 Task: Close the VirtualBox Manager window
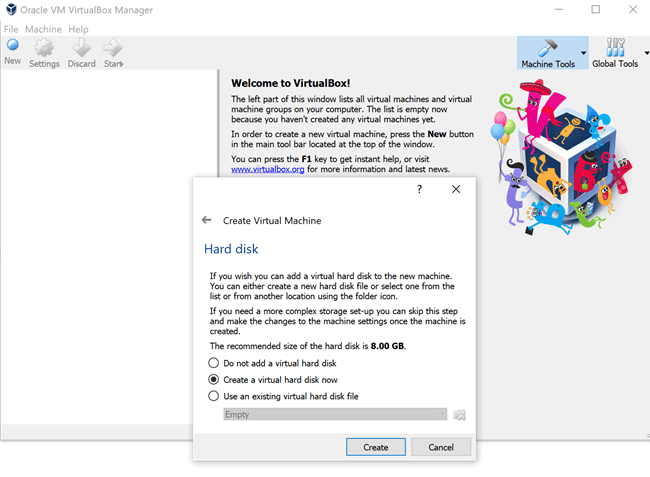pos(633,10)
